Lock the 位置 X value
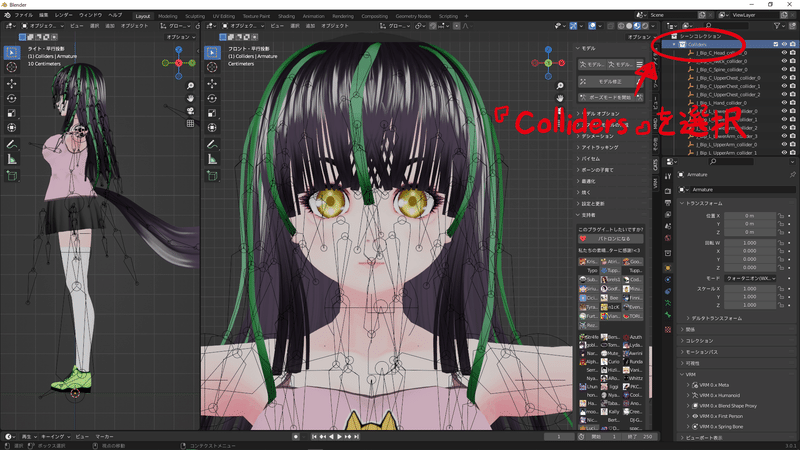Screen dimensions: 800x450 click(x=781, y=216)
